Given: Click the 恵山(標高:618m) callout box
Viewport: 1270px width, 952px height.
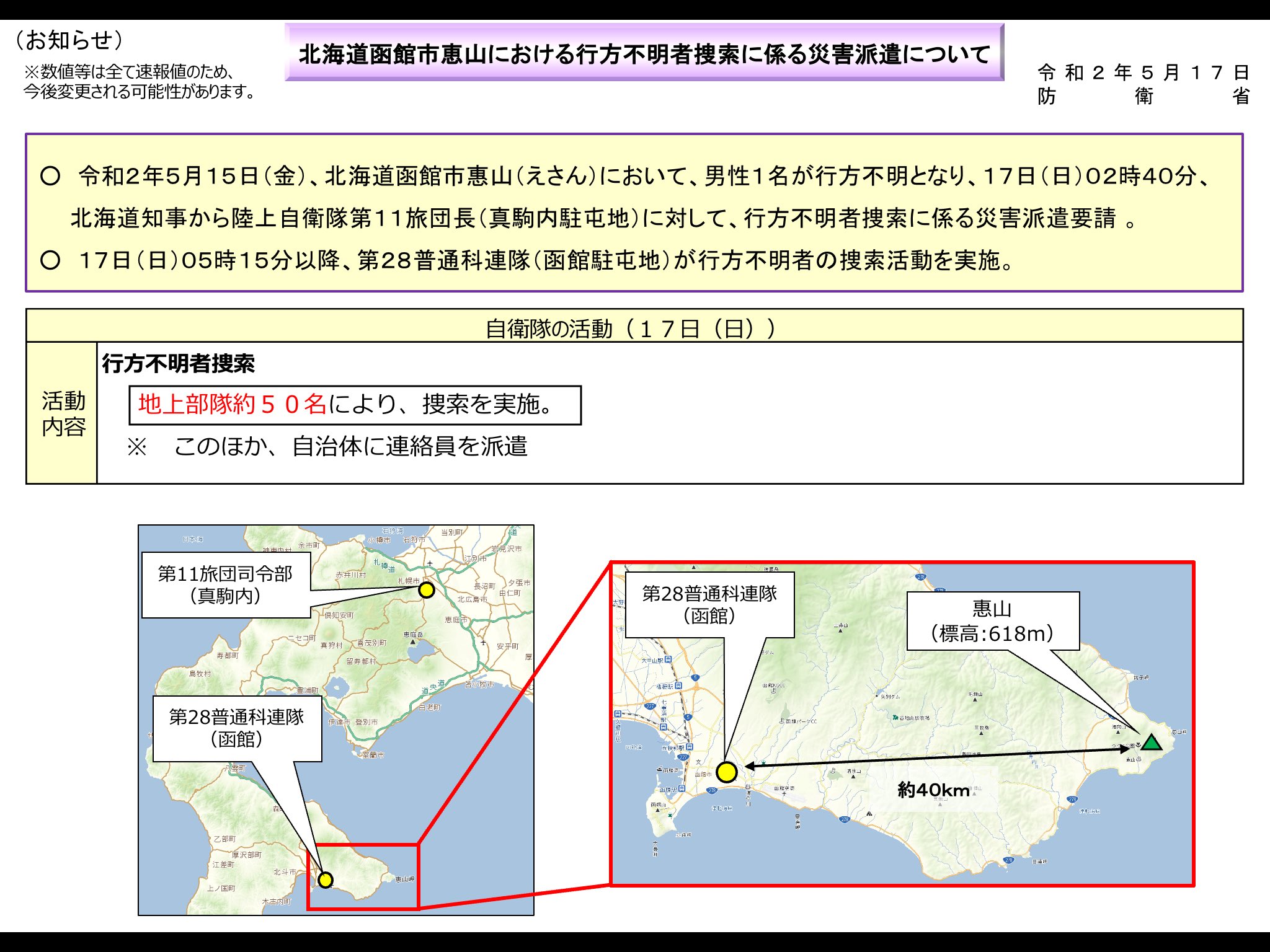Looking at the screenshot, I should [992, 621].
